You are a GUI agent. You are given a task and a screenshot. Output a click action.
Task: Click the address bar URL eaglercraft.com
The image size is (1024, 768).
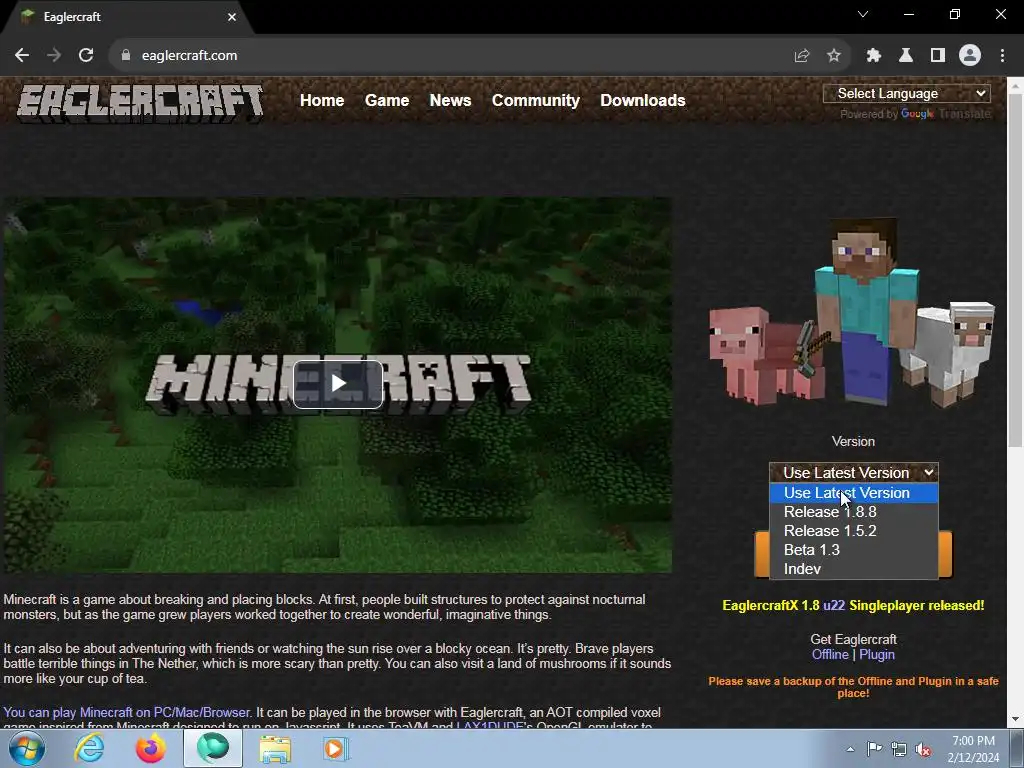click(x=189, y=56)
